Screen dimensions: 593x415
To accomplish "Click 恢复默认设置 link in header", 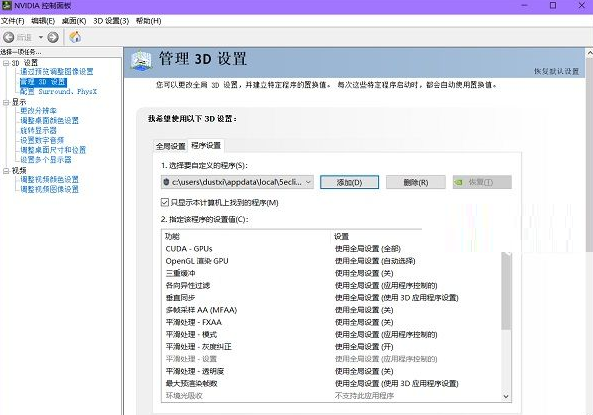I will (x=556, y=71).
